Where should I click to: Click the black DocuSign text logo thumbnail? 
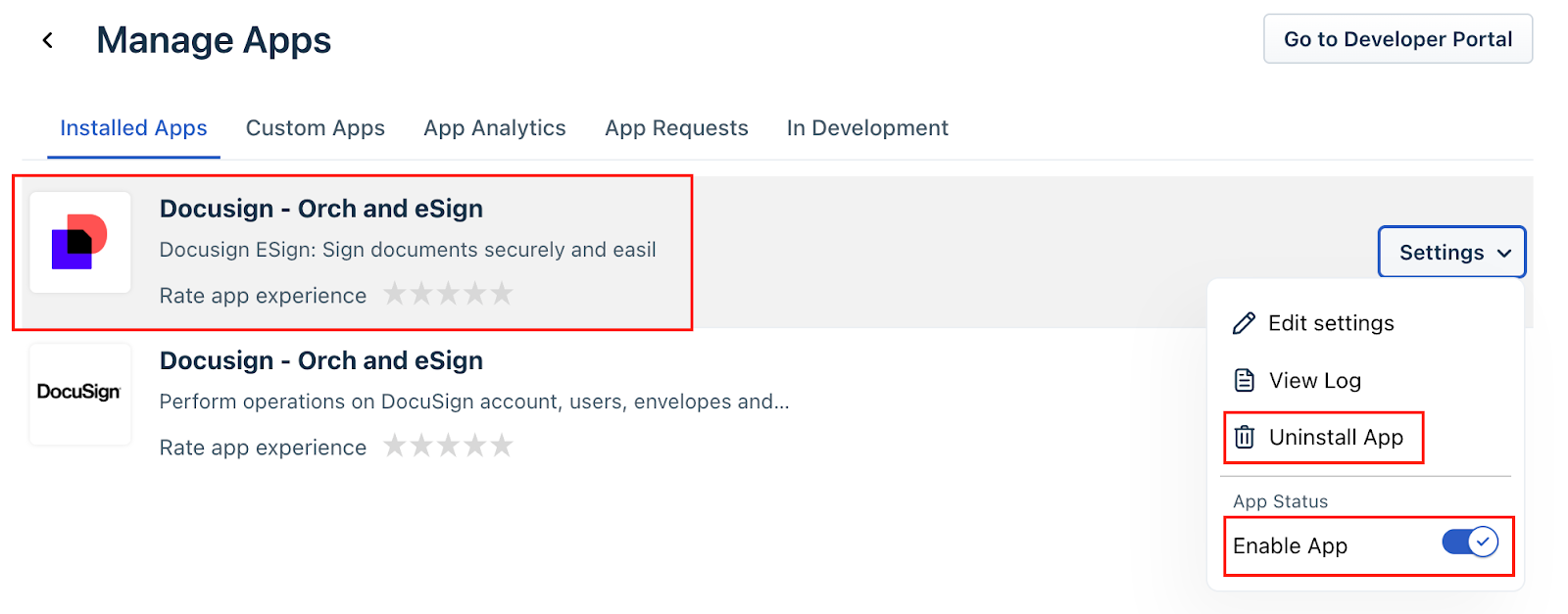[x=80, y=394]
